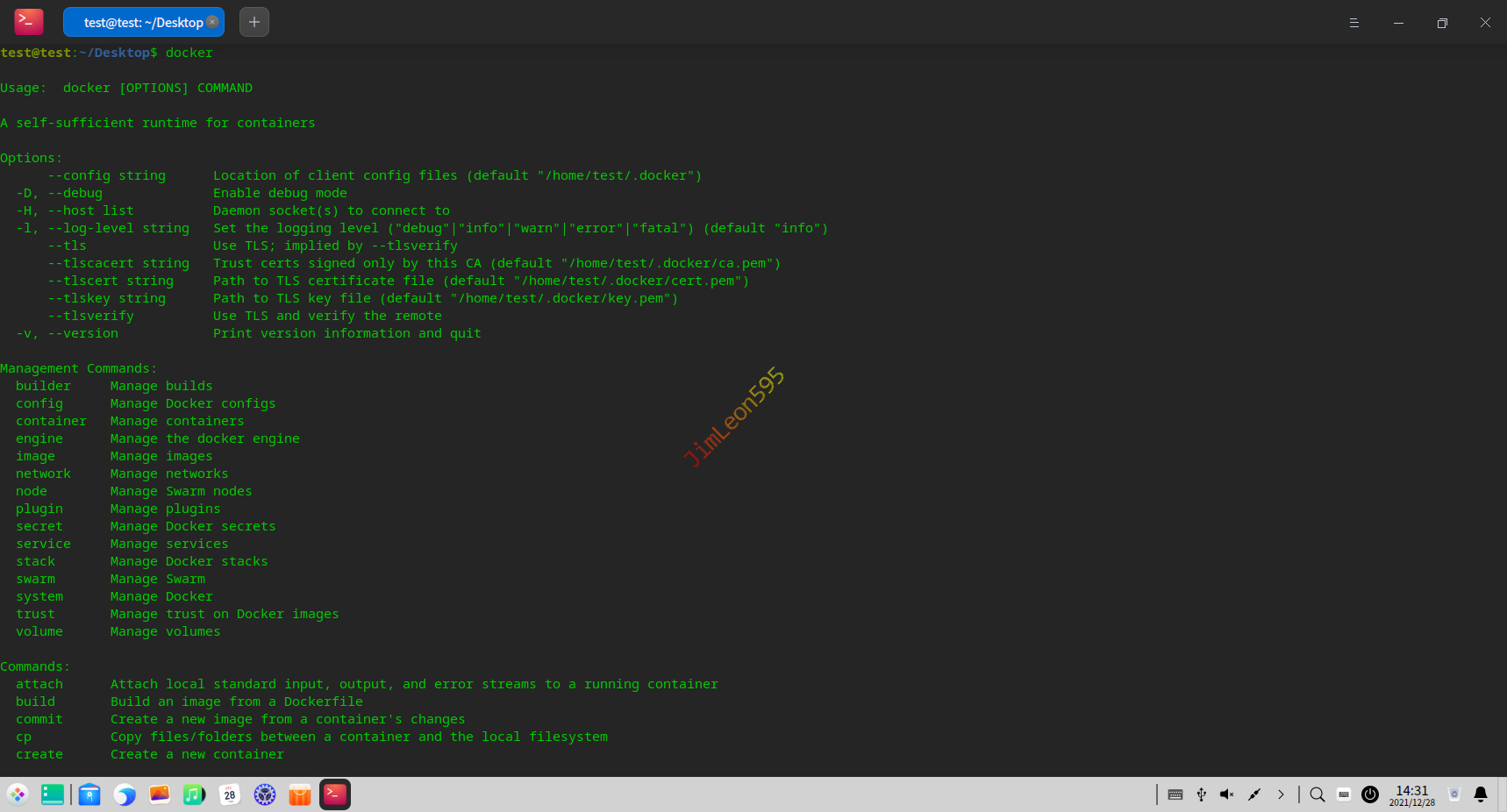Toggle the network connection tray icon
The height and width of the screenshot is (812, 1507).
coord(1254,794)
